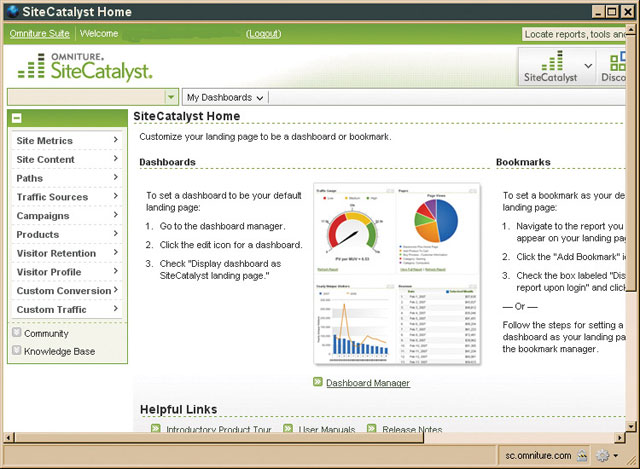
Task: Click the globe icon in the title bar
Action: point(12,11)
